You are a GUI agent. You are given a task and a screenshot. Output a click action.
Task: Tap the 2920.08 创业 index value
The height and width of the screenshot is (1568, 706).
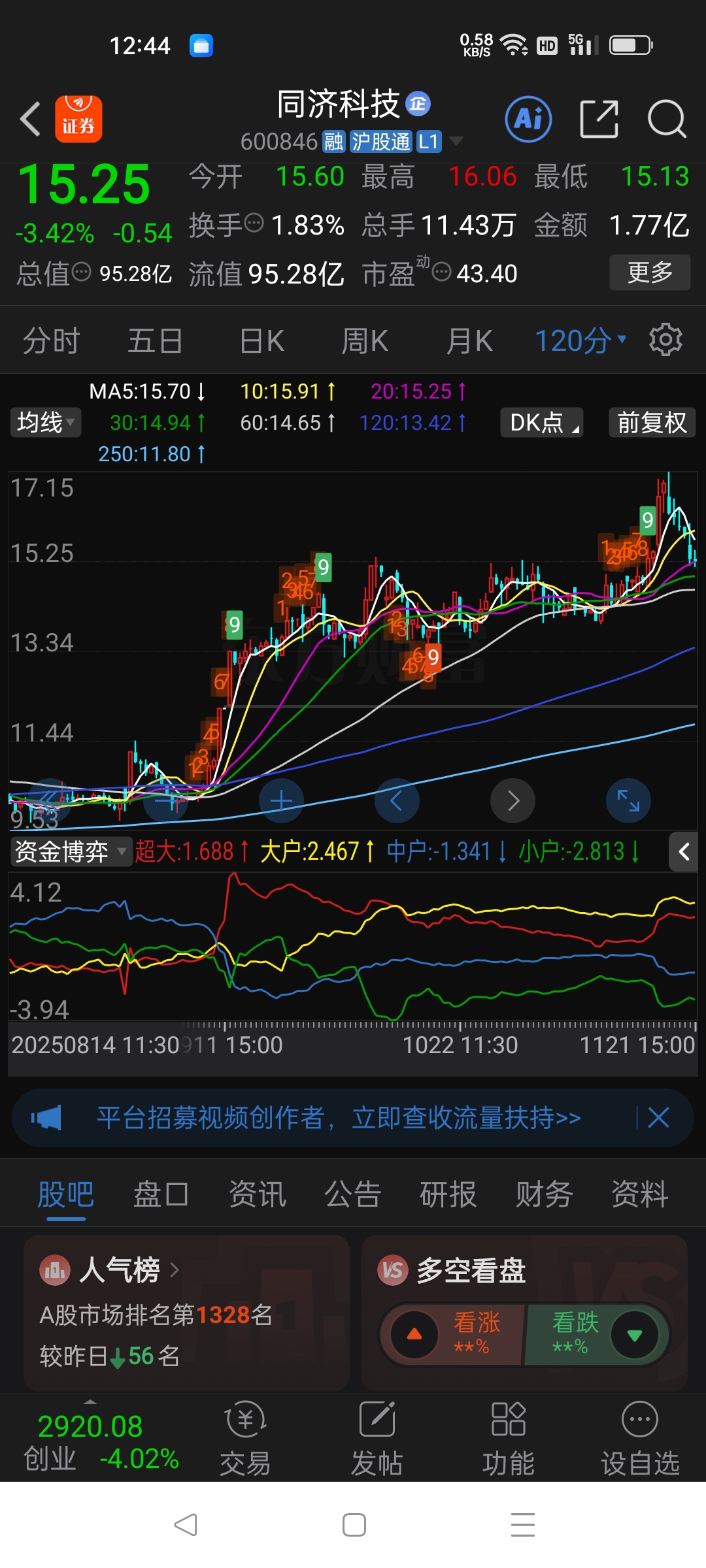[x=90, y=1426]
